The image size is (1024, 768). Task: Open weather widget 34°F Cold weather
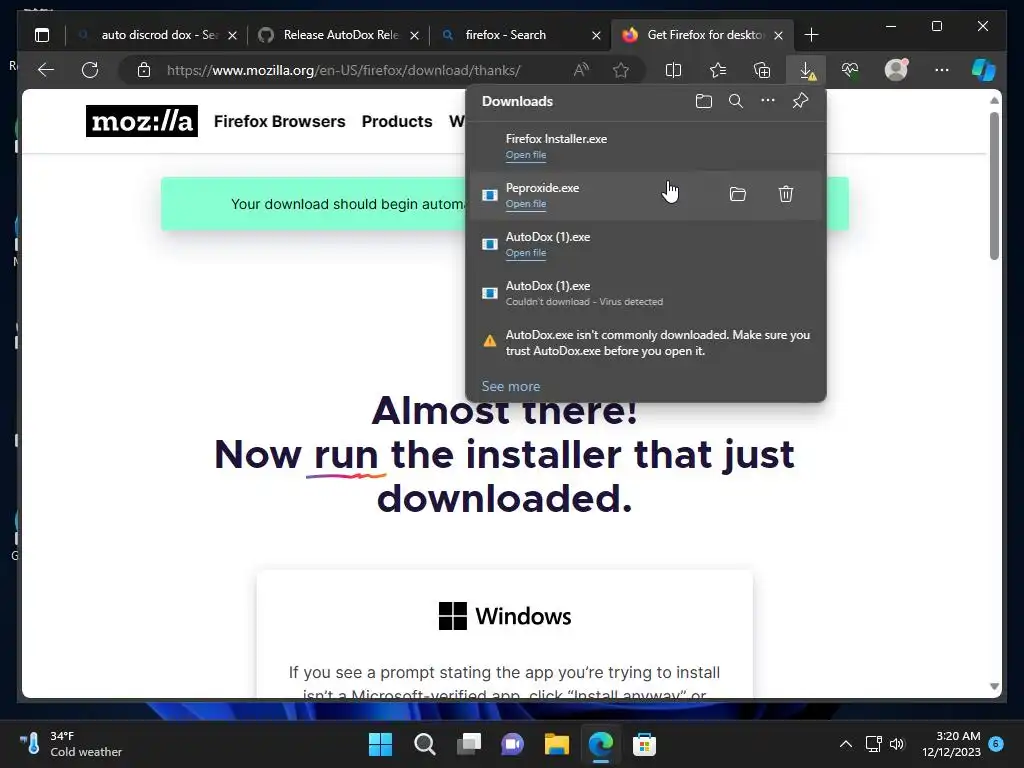[x=70, y=744]
